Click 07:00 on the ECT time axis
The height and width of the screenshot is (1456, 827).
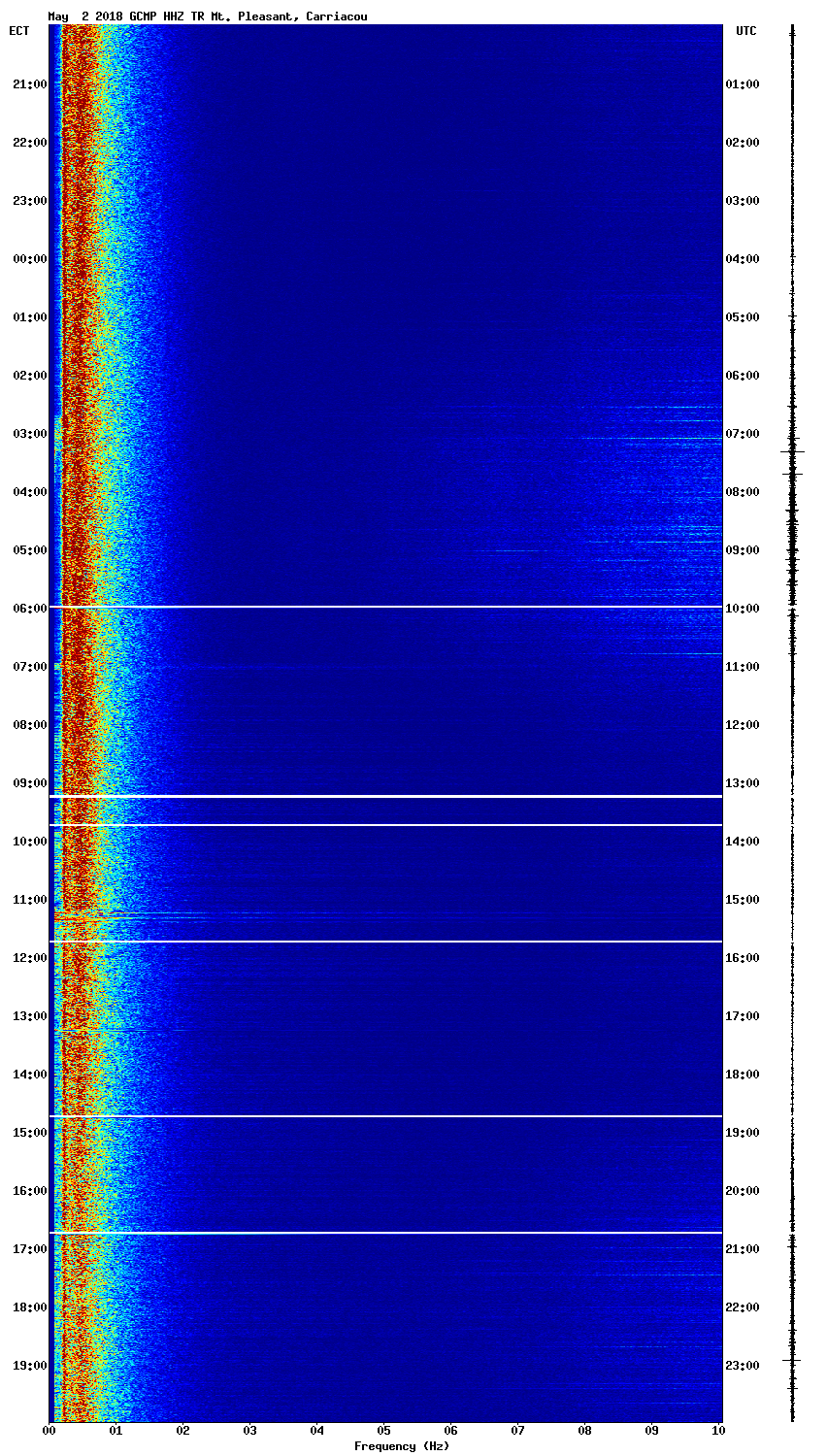(x=29, y=667)
